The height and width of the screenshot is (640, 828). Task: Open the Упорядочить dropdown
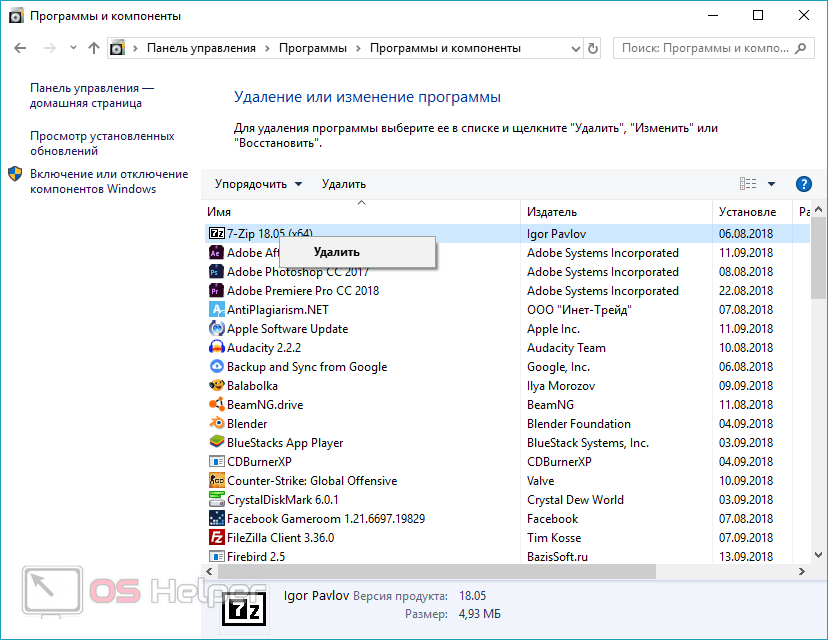258,184
